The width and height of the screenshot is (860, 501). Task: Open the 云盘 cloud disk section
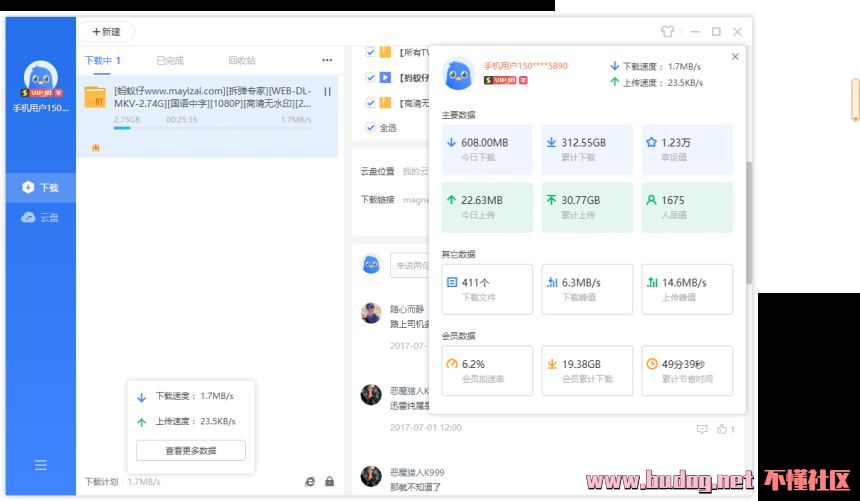tap(41, 217)
